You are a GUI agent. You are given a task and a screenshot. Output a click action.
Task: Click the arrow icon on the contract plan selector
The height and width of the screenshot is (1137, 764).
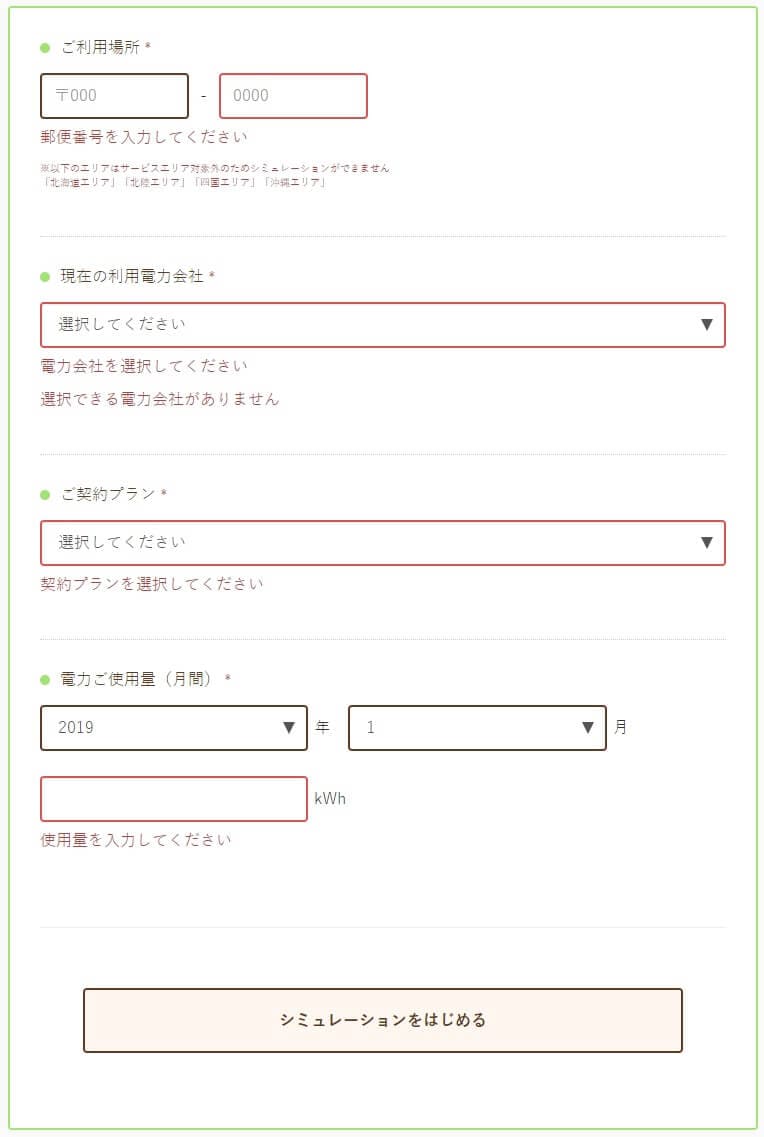point(707,542)
